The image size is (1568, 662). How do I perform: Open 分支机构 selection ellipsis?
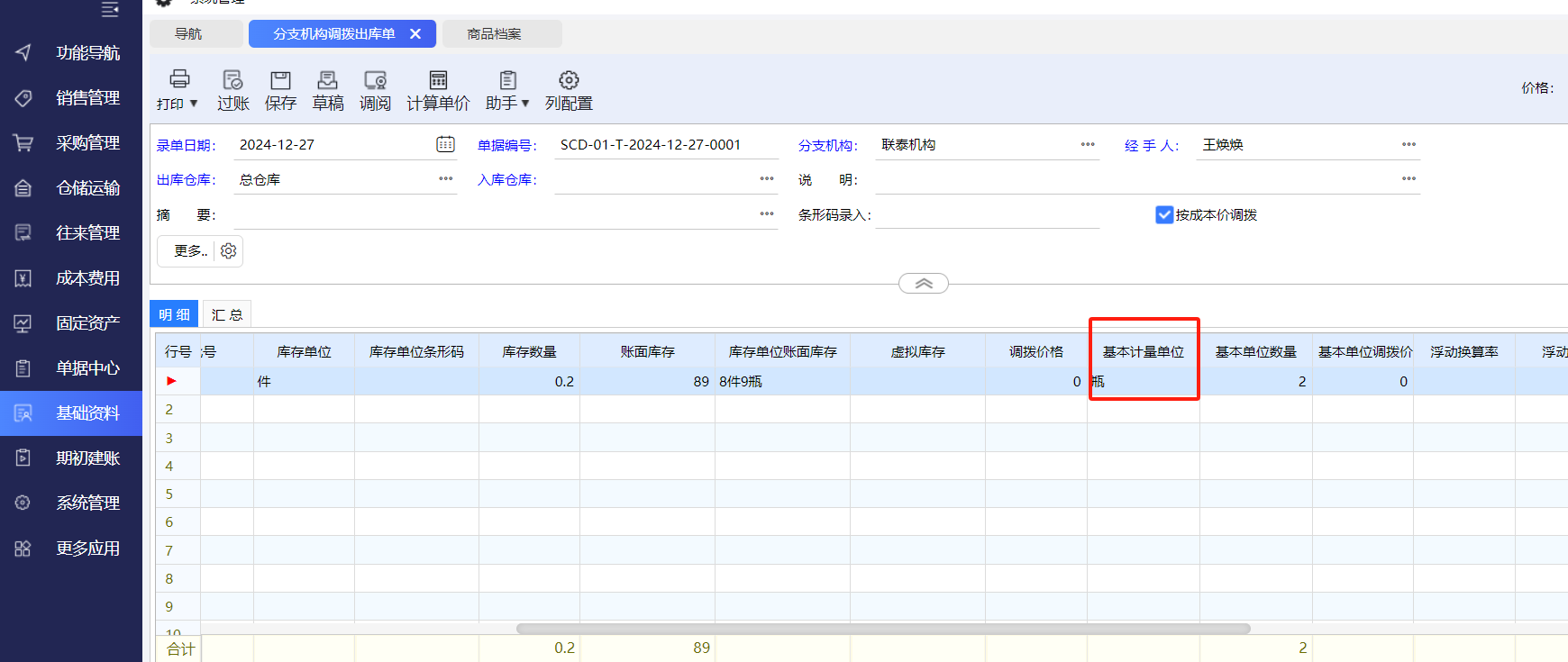tap(1088, 144)
